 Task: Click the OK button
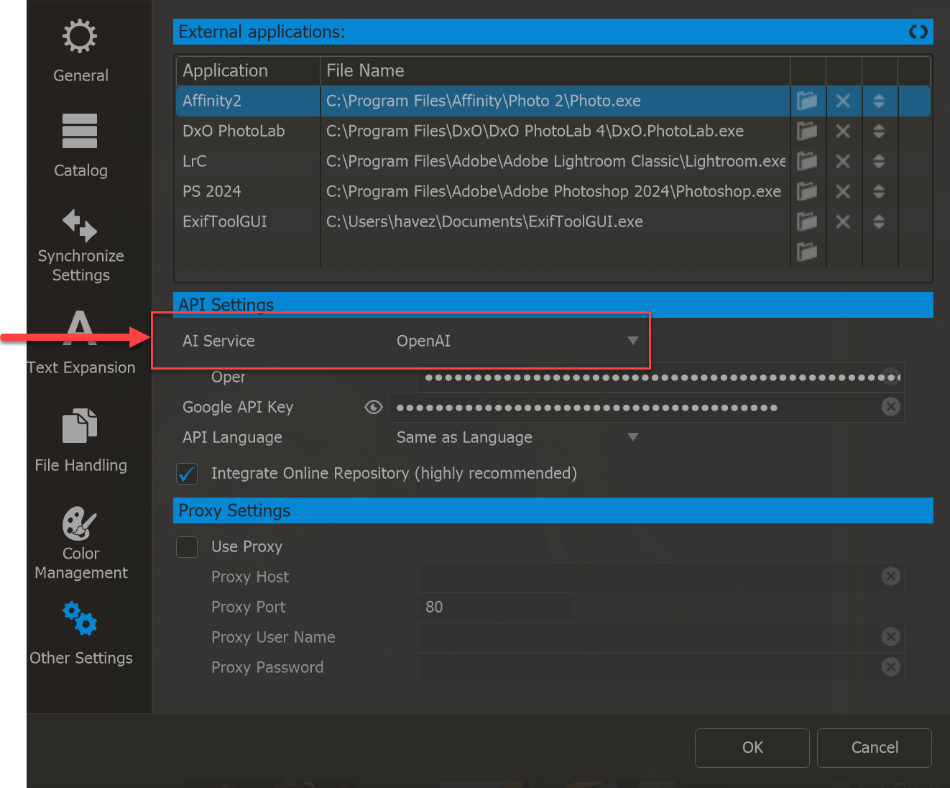[x=752, y=747]
